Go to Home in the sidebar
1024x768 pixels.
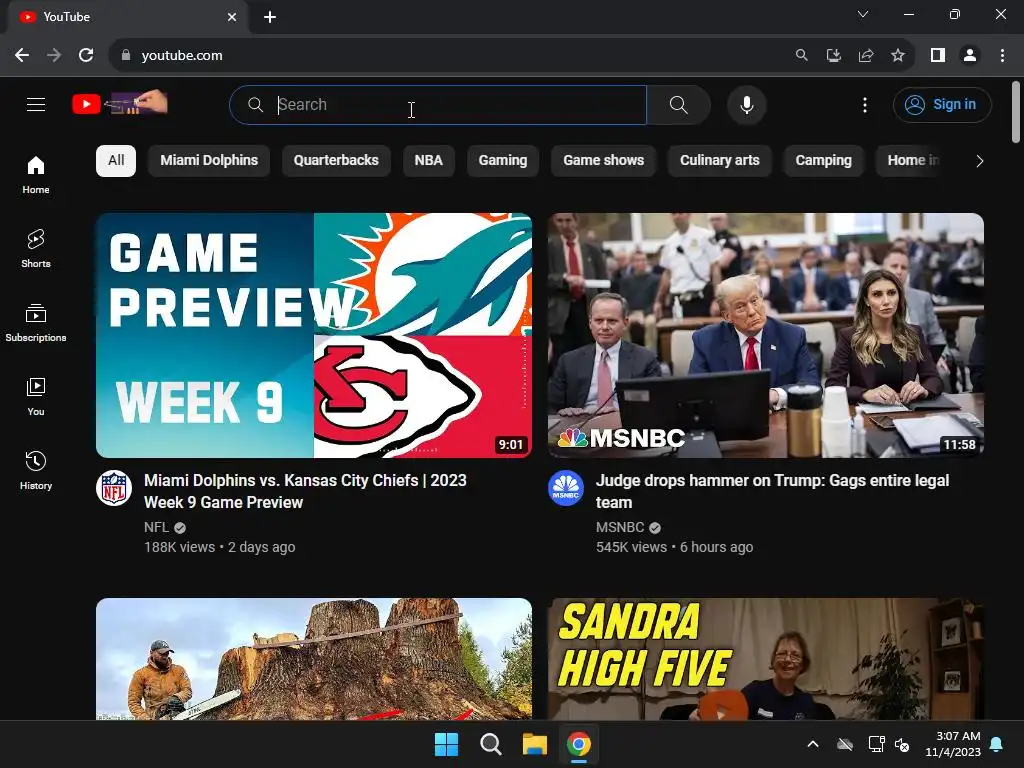point(36,174)
